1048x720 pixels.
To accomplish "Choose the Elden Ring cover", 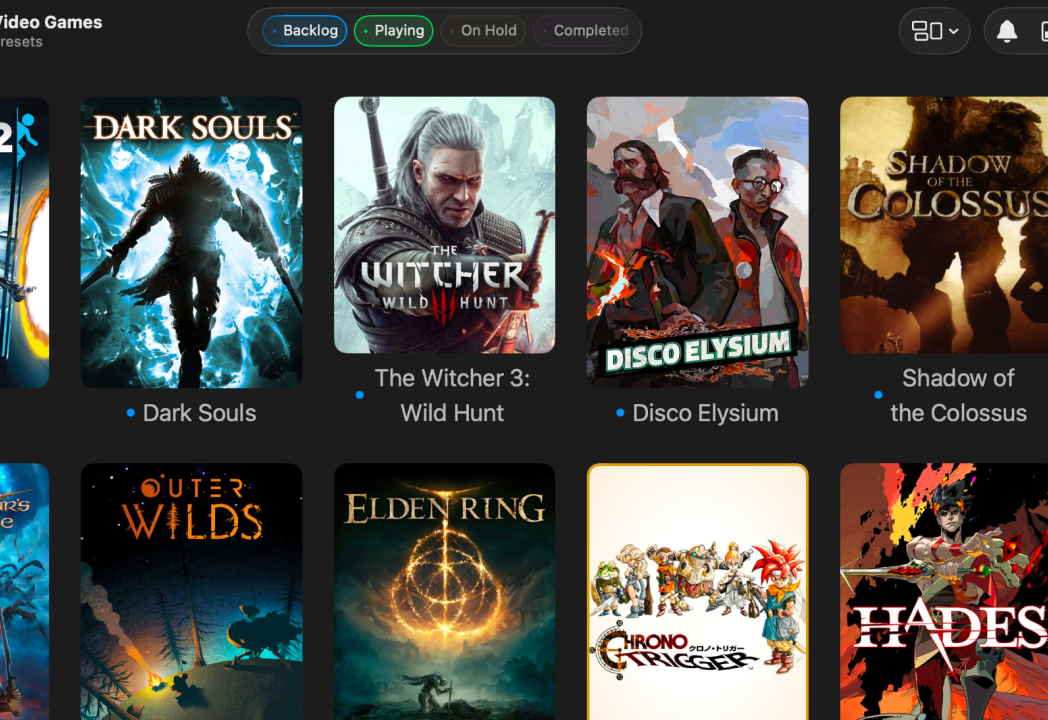I will (x=444, y=592).
